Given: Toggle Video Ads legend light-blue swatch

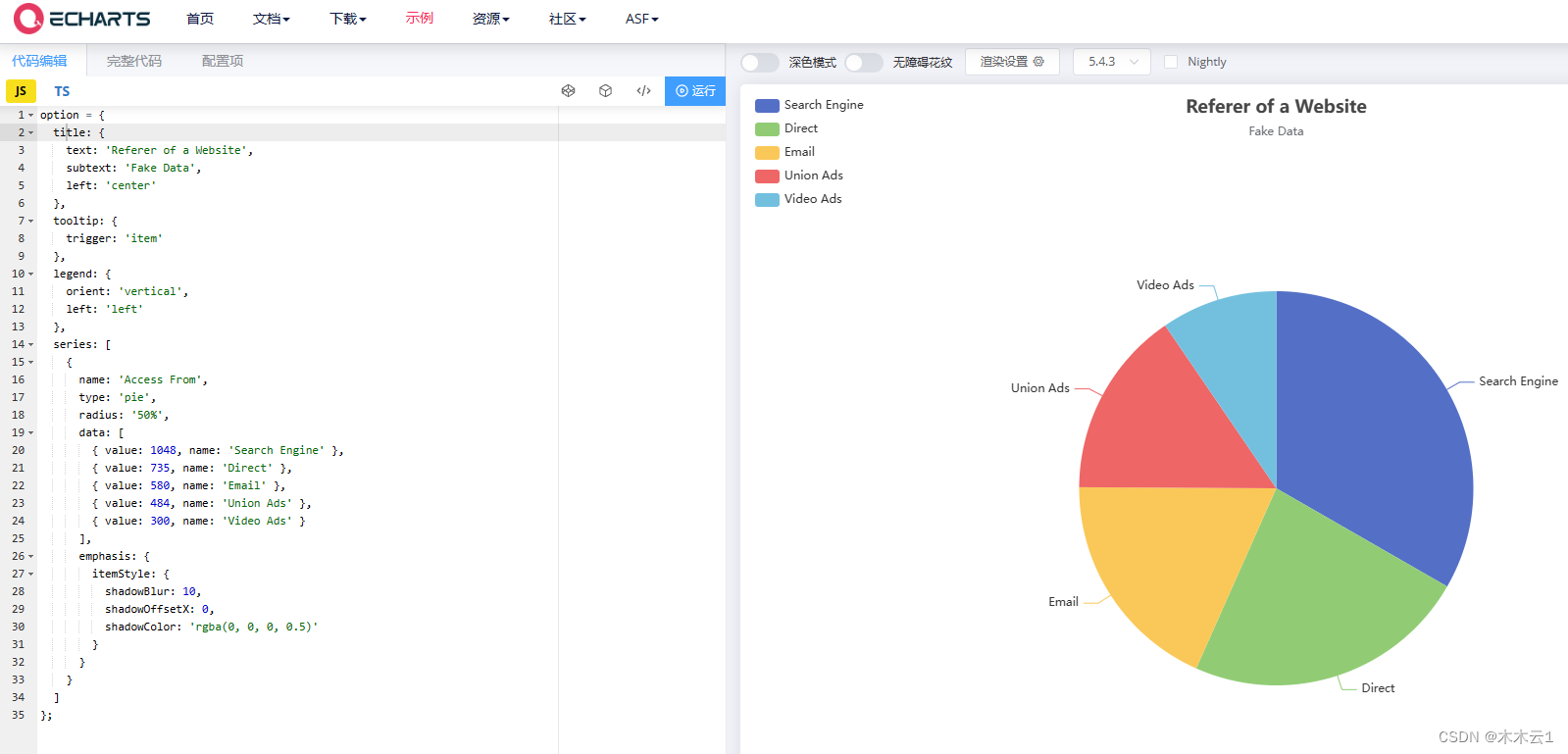Looking at the screenshot, I should coord(767,199).
